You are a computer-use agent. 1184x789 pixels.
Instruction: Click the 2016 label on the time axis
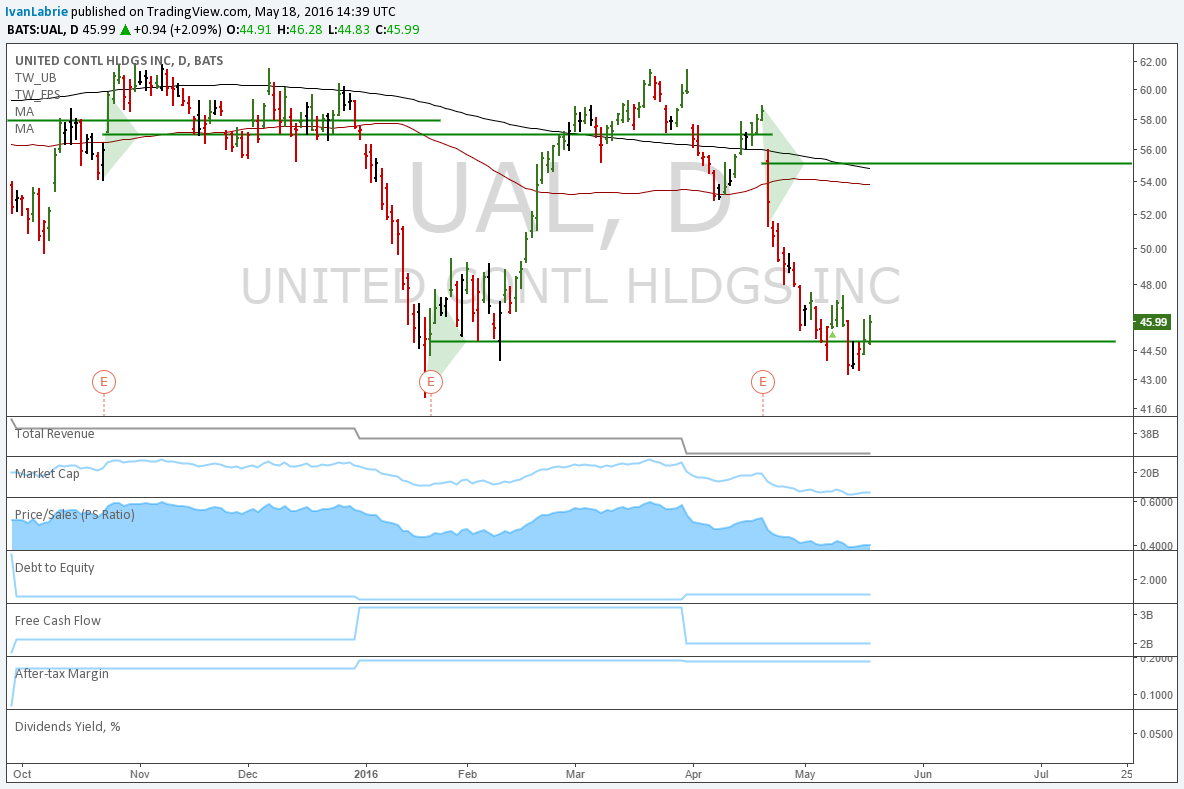pyautogui.click(x=366, y=774)
